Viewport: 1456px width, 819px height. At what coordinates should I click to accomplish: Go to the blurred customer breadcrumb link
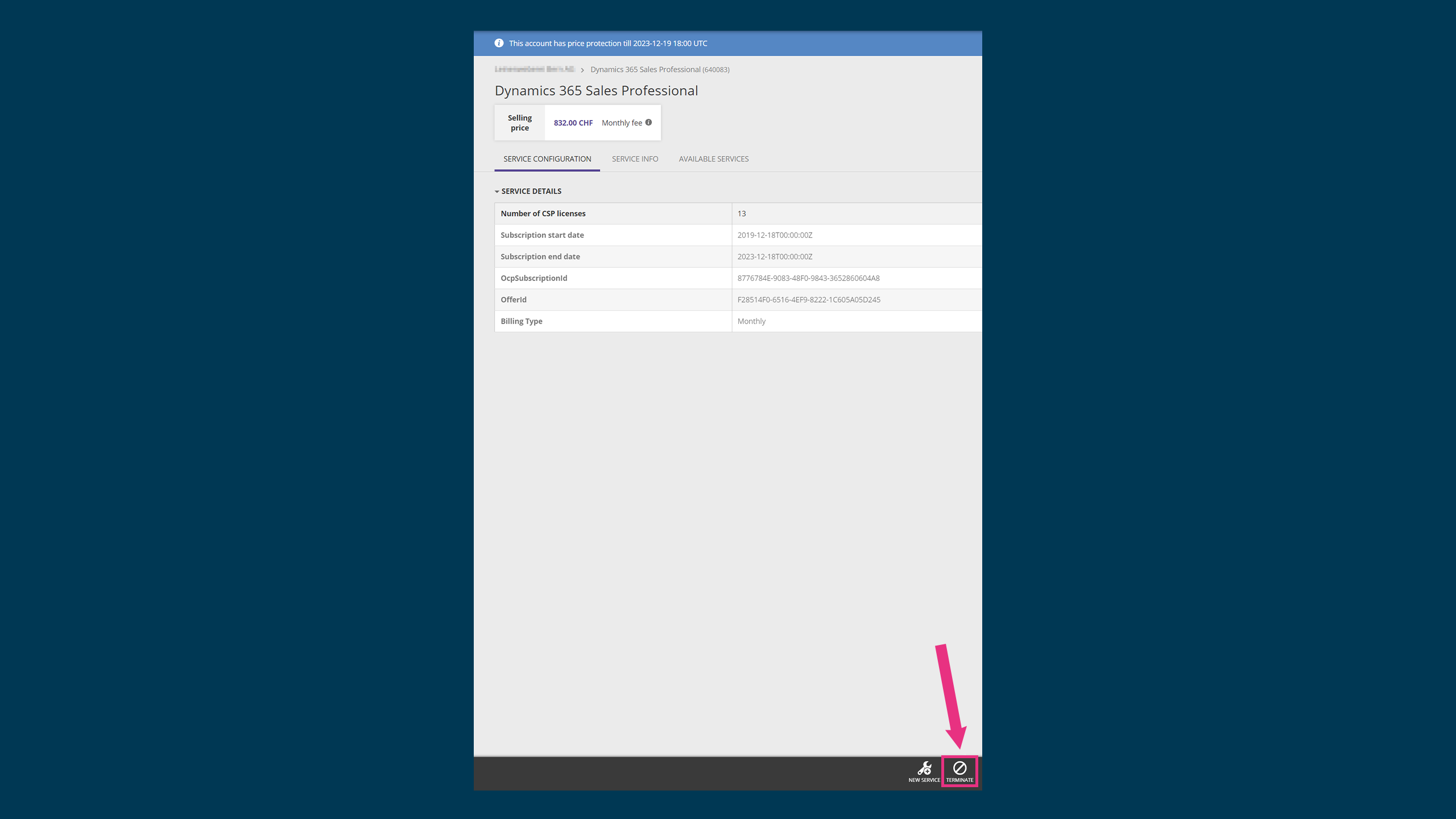(534, 69)
